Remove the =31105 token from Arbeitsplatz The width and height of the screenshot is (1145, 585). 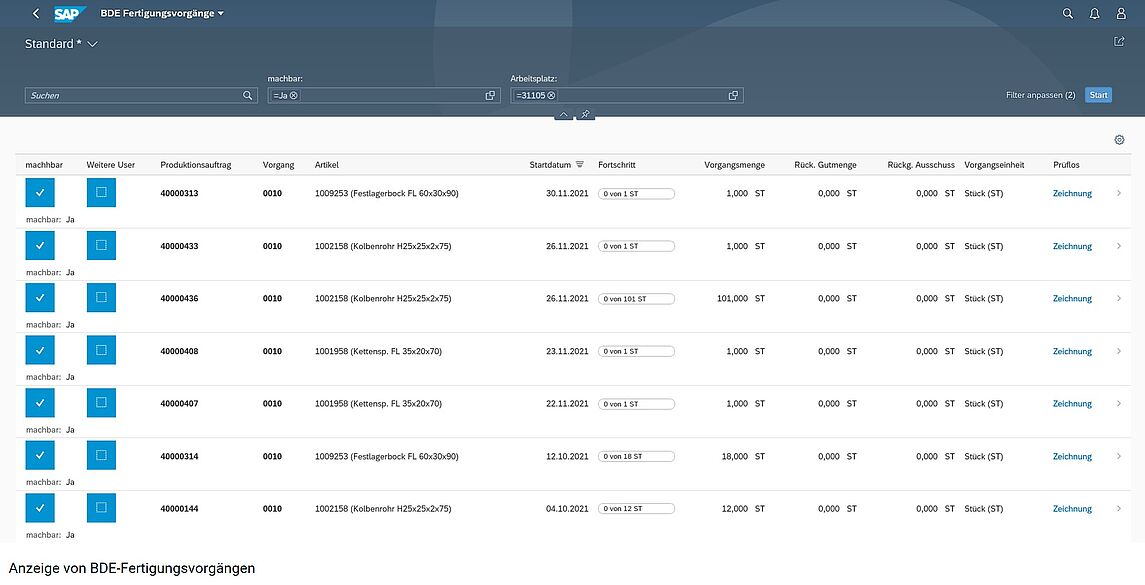point(551,95)
